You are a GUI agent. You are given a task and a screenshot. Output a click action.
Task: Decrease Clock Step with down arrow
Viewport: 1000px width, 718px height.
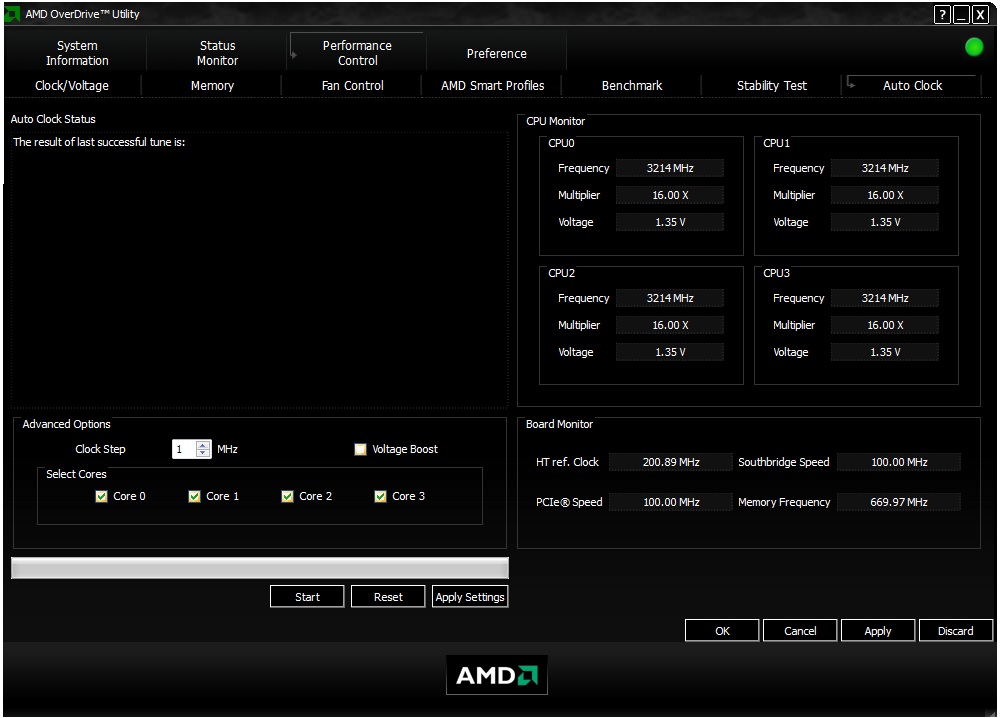pyautogui.click(x=203, y=453)
